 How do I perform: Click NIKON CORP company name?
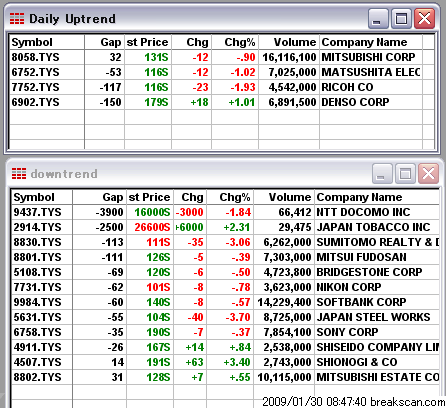[x=349, y=287]
